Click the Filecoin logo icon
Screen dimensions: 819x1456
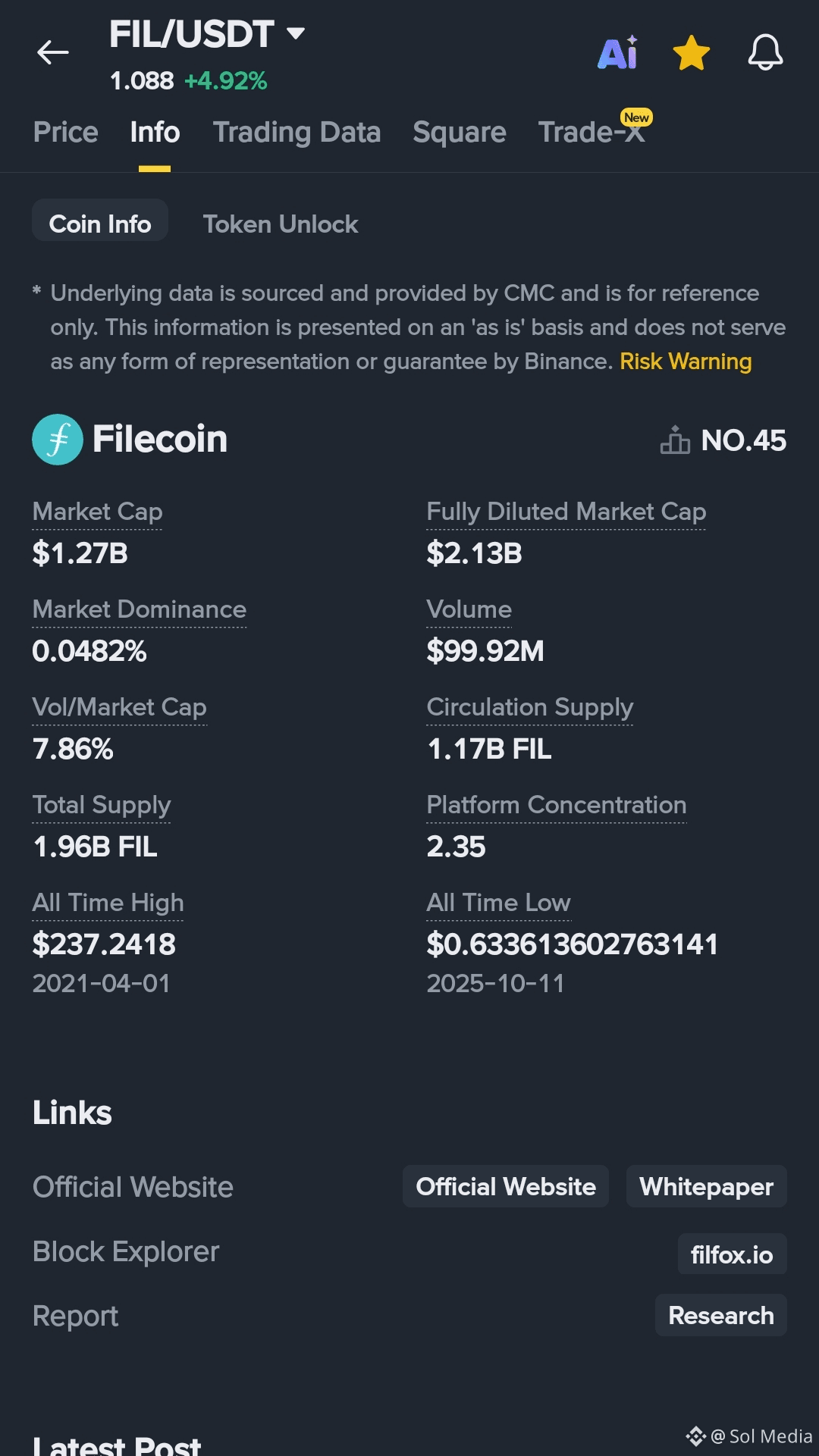[58, 440]
